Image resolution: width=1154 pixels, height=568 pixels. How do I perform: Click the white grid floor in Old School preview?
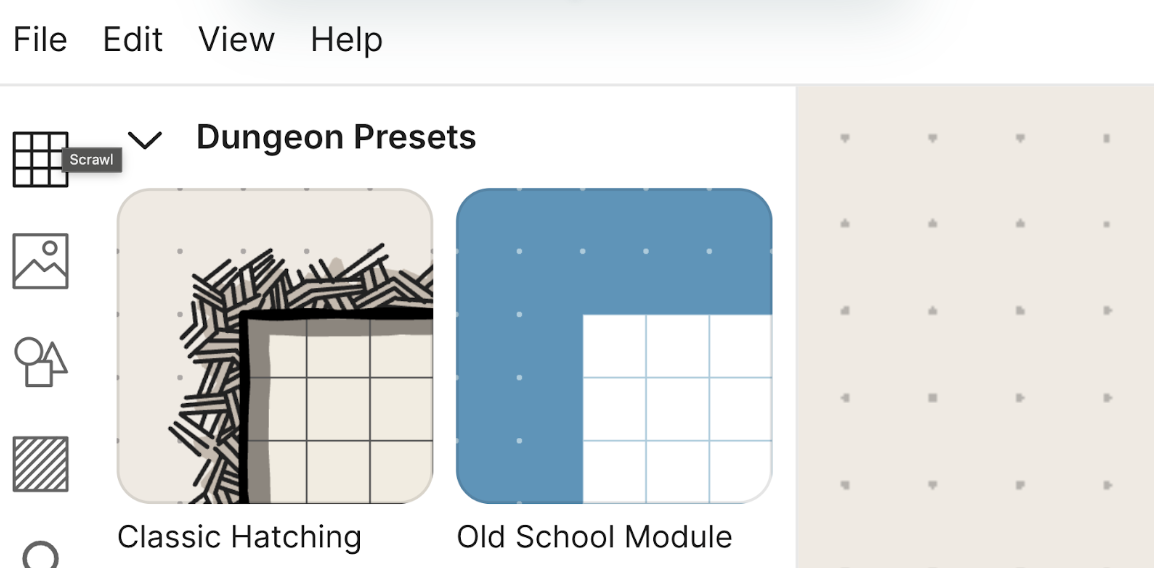pos(677,410)
